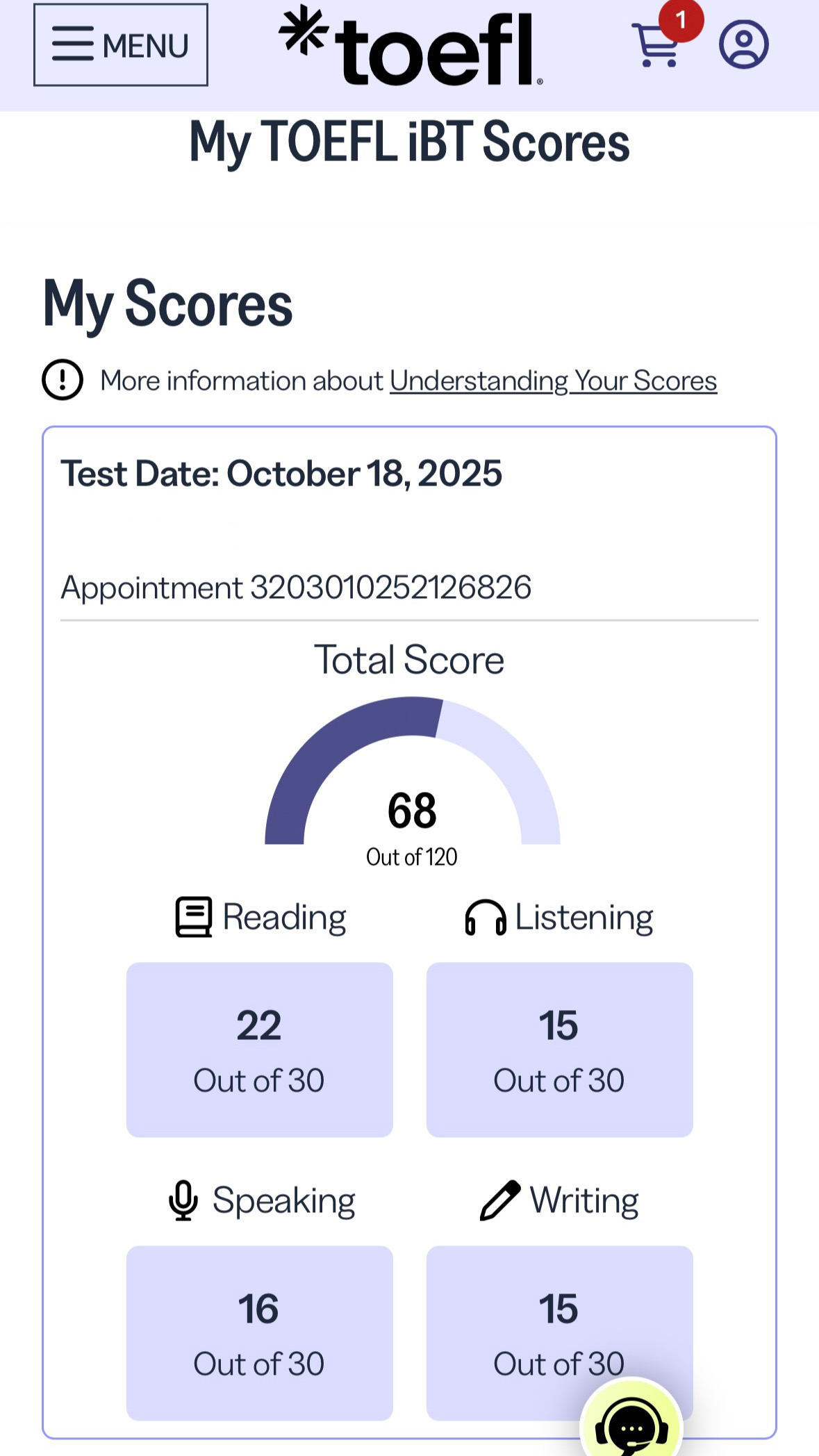Open the hamburger MENU button
Viewport: 819px width, 1456px height.
coord(121,45)
